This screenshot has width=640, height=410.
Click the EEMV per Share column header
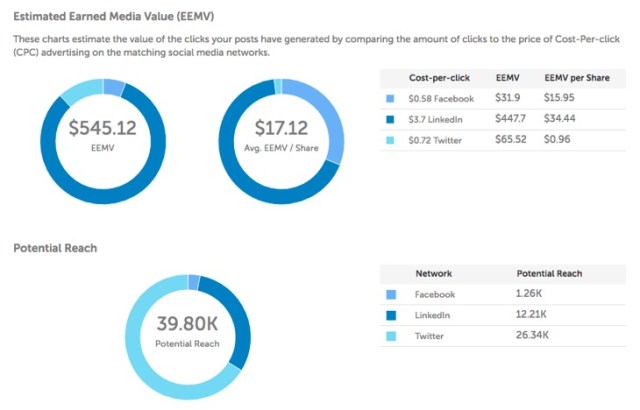pos(576,77)
